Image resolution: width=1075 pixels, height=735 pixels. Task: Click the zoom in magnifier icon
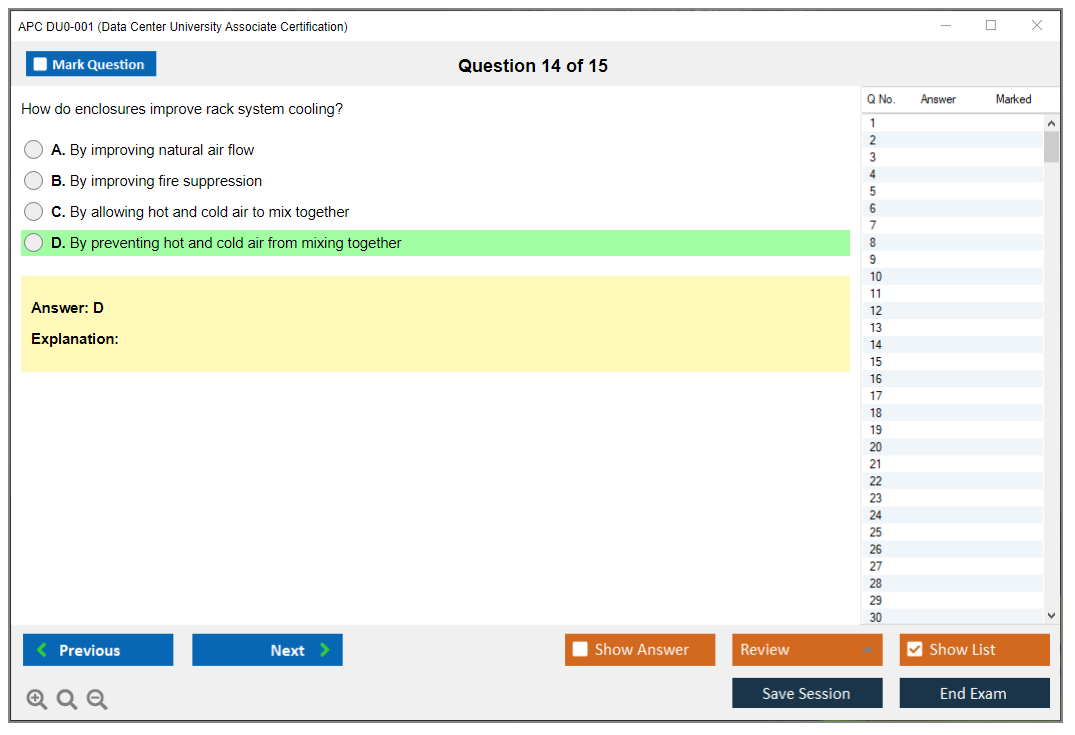tap(37, 700)
